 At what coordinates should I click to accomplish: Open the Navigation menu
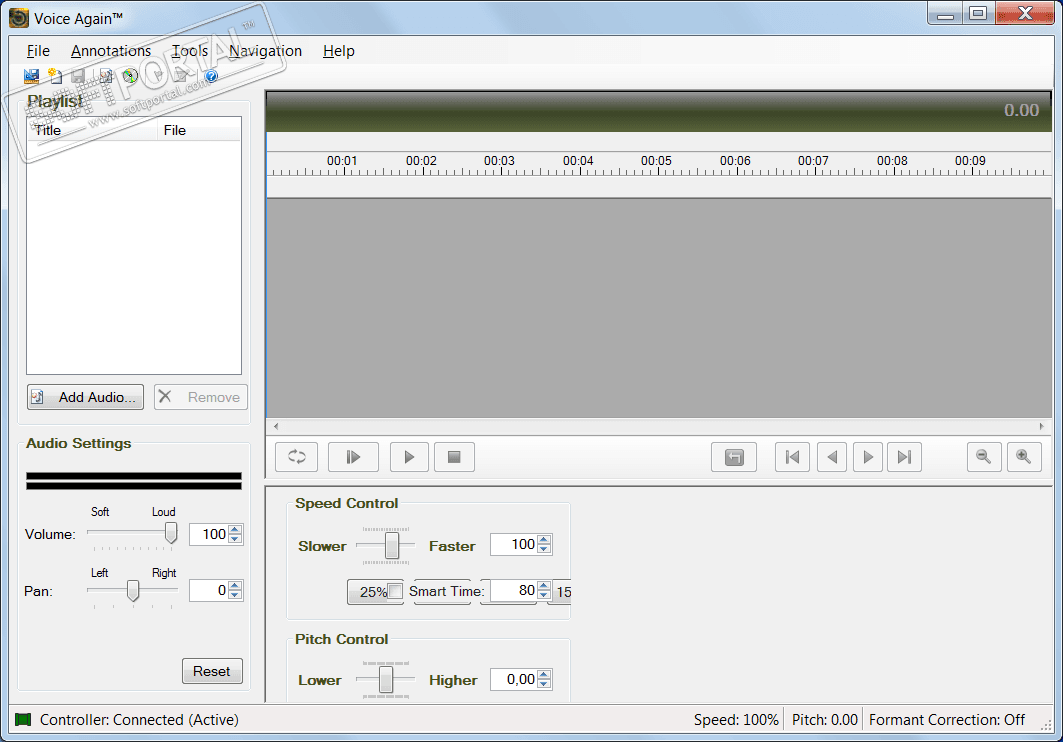tap(265, 51)
